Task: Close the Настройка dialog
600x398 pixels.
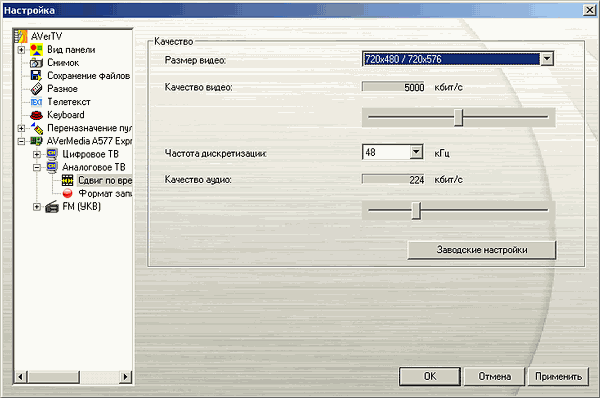Action: click(589, 10)
